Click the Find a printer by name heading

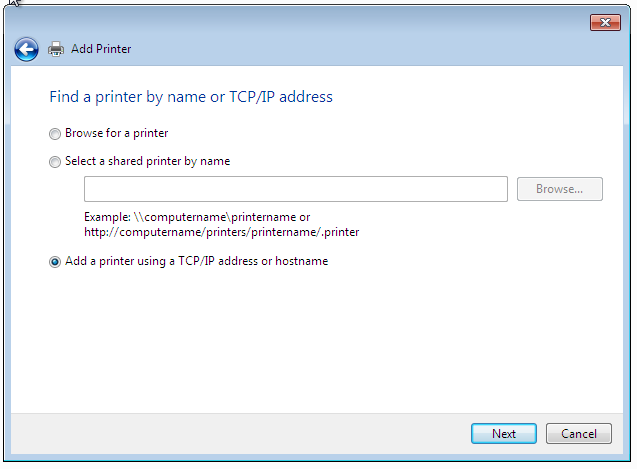pos(191,97)
